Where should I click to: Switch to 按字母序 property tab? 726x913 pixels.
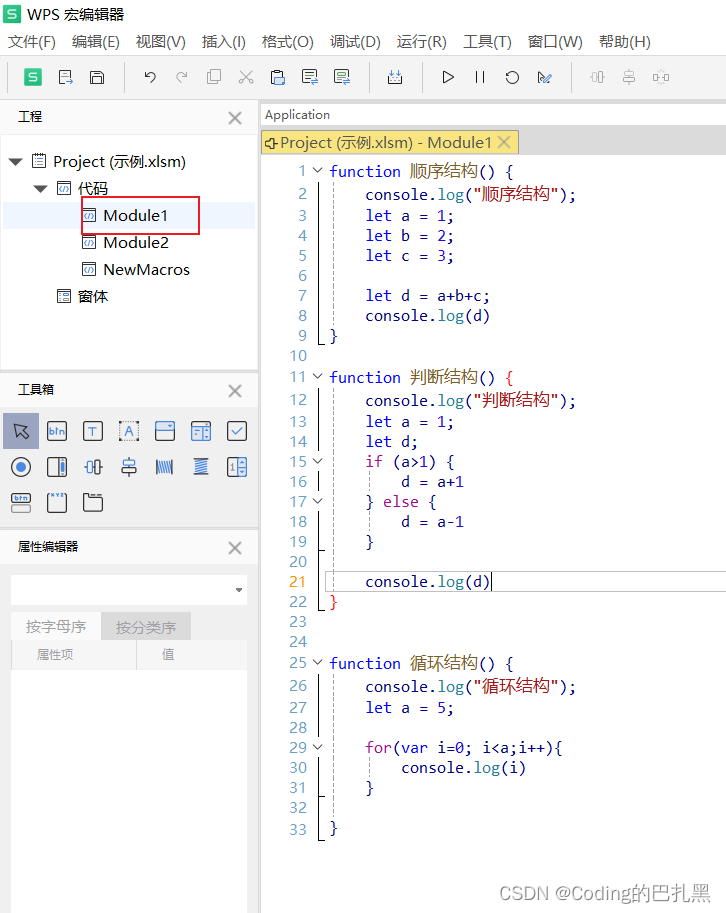pyautogui.click(x=56, y=627)
